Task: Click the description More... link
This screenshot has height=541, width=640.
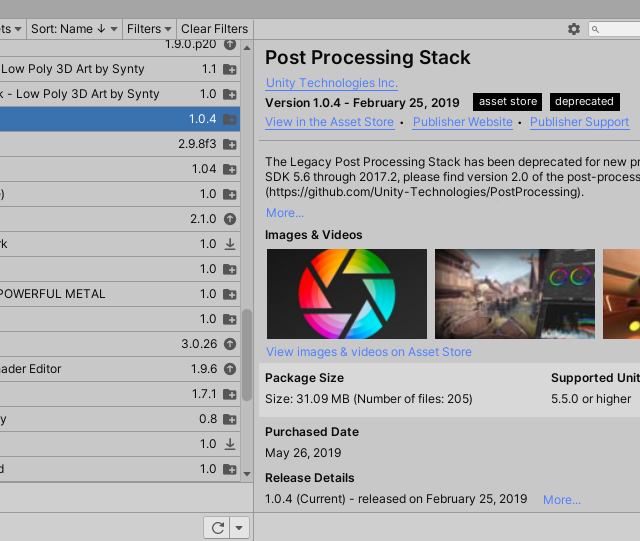Action: pyautogui.click(x=285, y=213)
